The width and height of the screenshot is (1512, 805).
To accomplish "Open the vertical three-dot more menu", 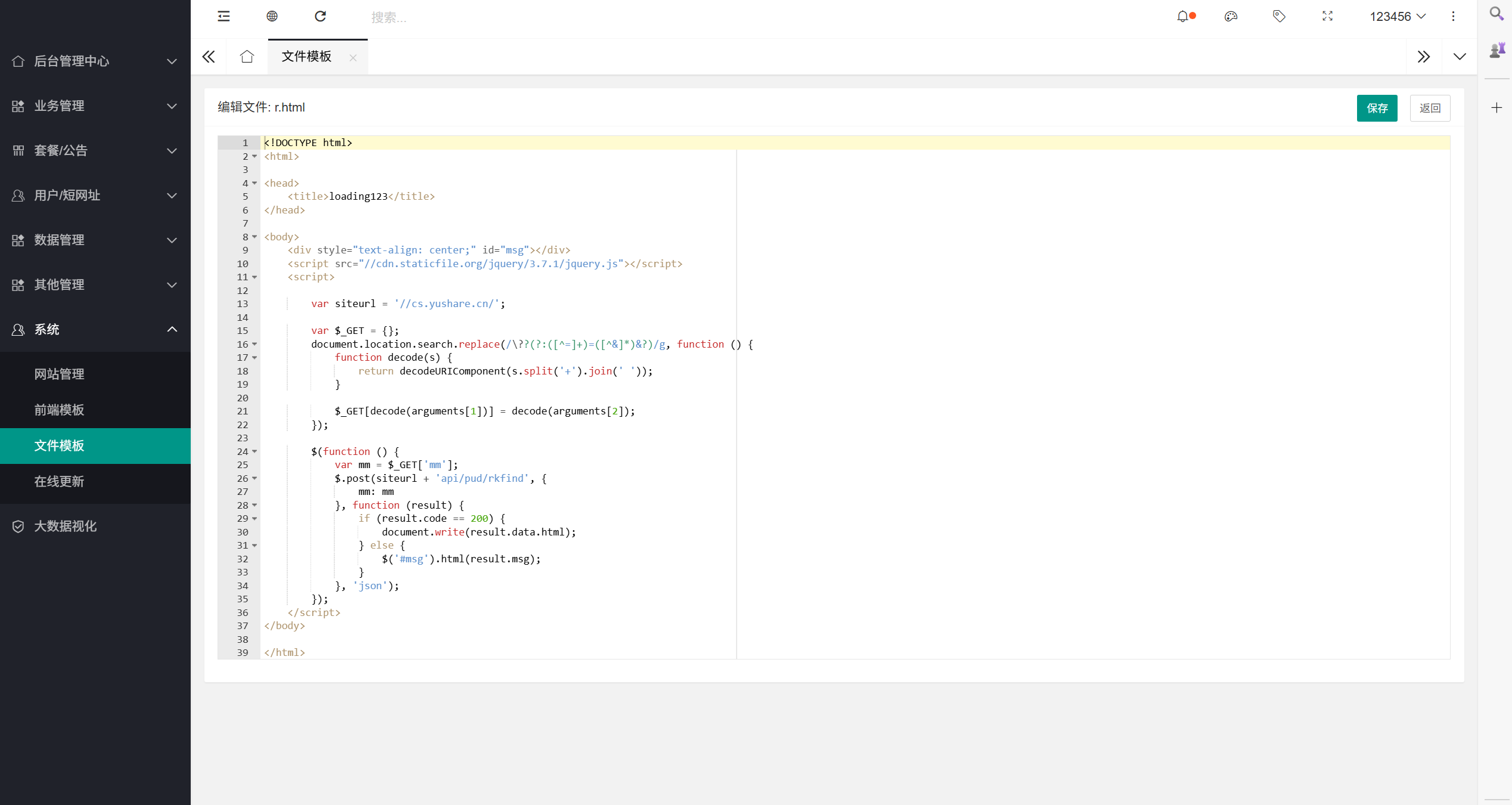I will [1453, 17].
